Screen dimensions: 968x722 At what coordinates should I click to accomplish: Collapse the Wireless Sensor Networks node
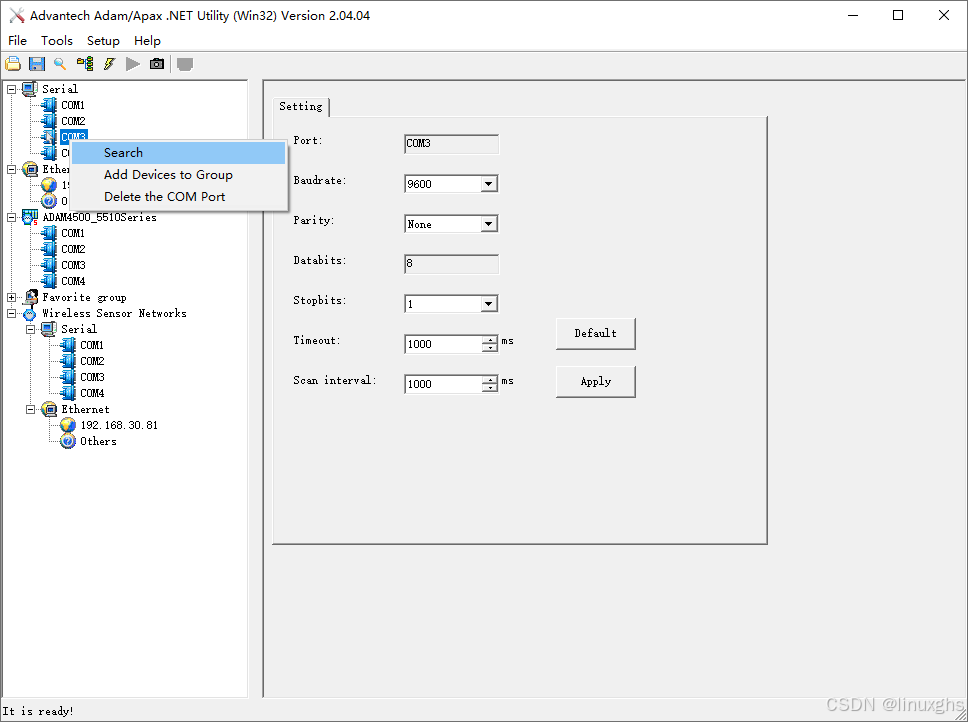point(11,314)
